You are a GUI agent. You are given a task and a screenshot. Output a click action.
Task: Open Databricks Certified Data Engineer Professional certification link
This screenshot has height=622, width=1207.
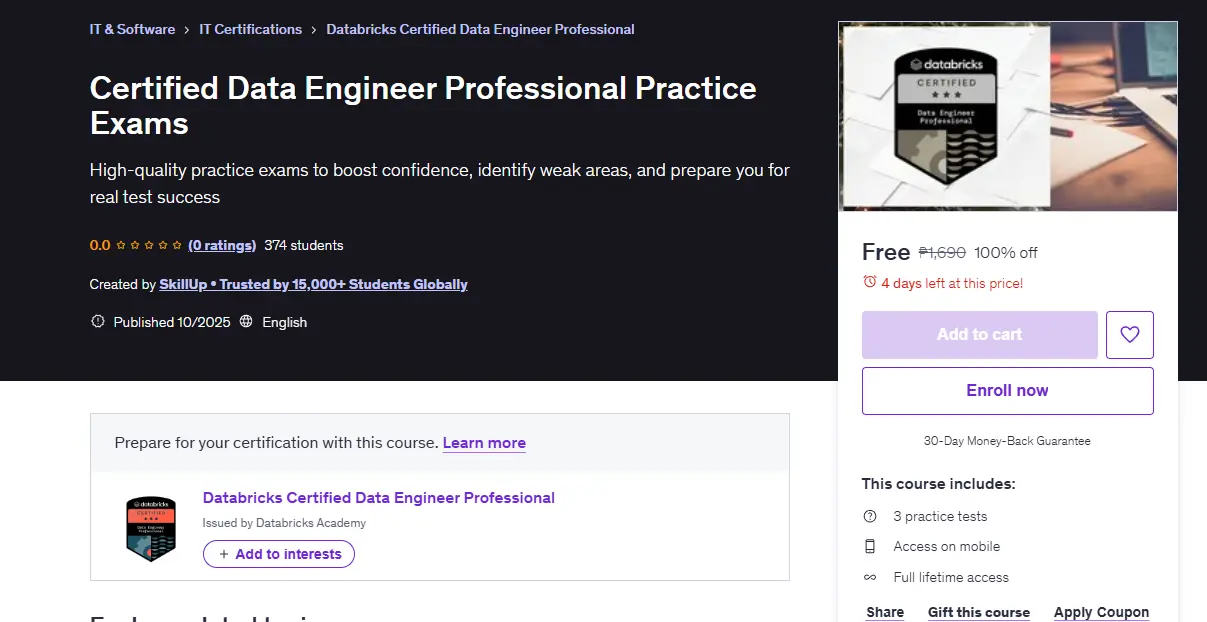(379, 498)
